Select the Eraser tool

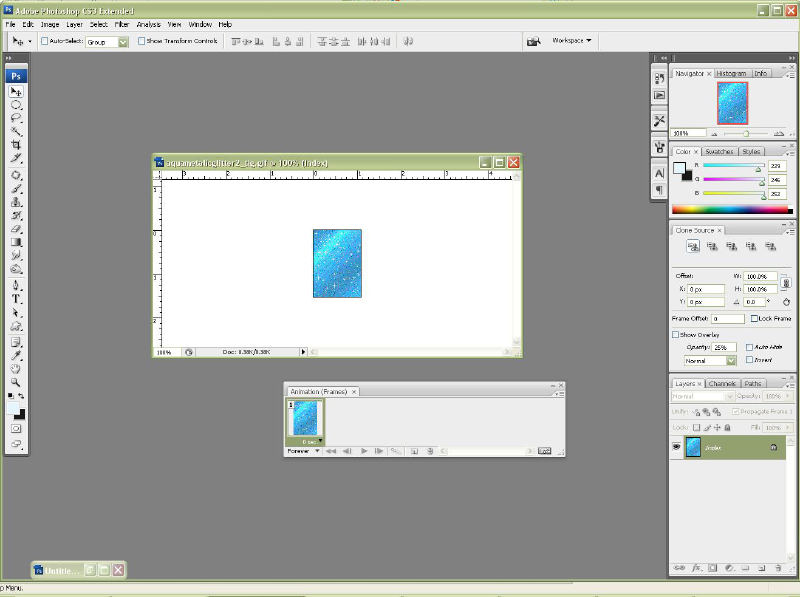(17, 228)
